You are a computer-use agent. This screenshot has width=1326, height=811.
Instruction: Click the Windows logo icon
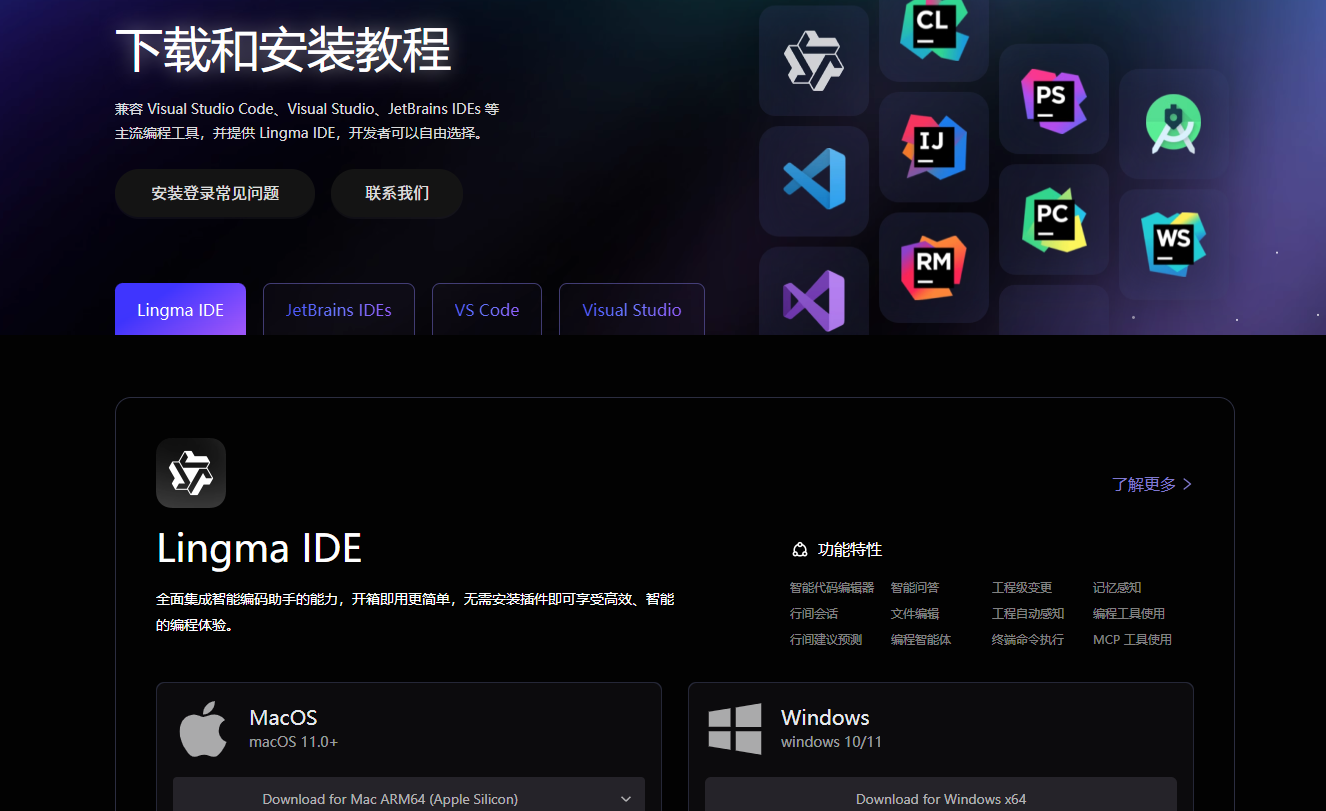click(x=735, y=729)
